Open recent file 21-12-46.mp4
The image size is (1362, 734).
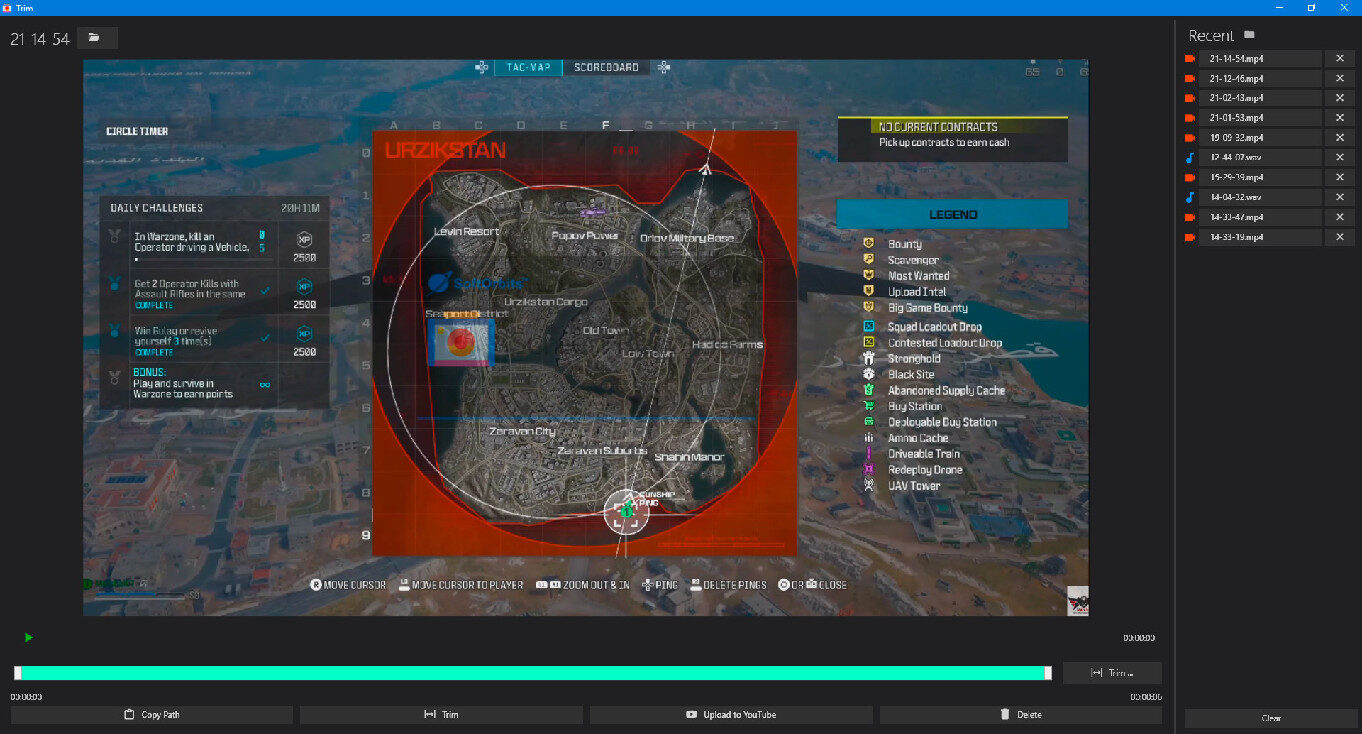pos(1260,78)
